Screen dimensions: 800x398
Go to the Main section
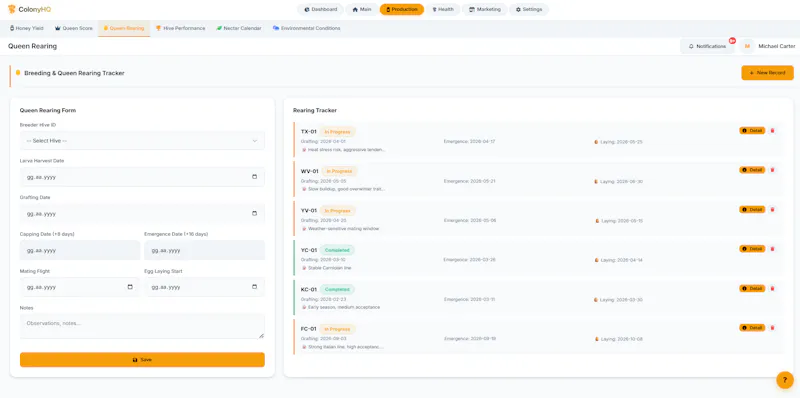[362, 9]
